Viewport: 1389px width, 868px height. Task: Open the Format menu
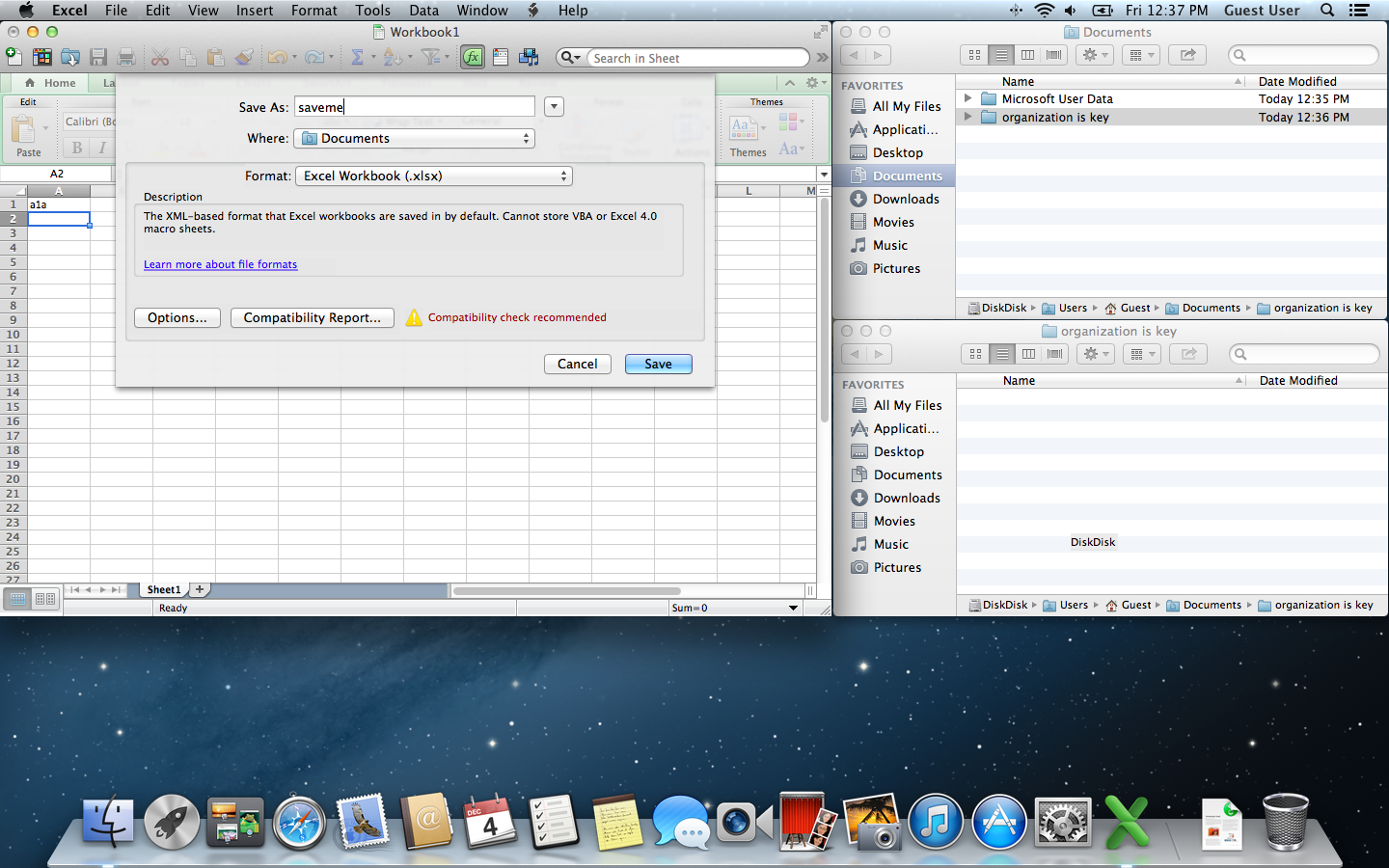pyautogui.click(x=314, y=11)
